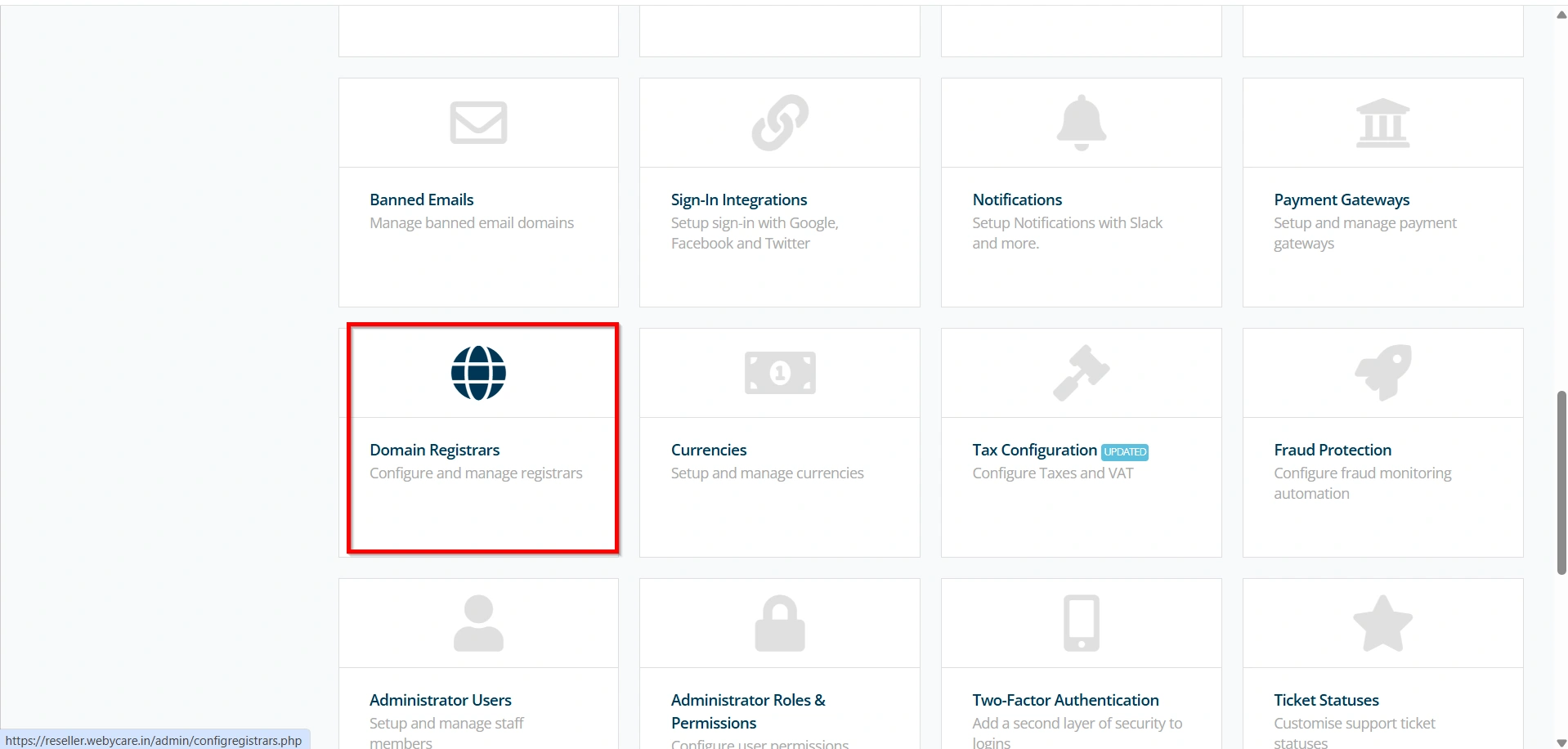Click 'Setup Notifications with Slack and more.' text

tap(1067, 233)
